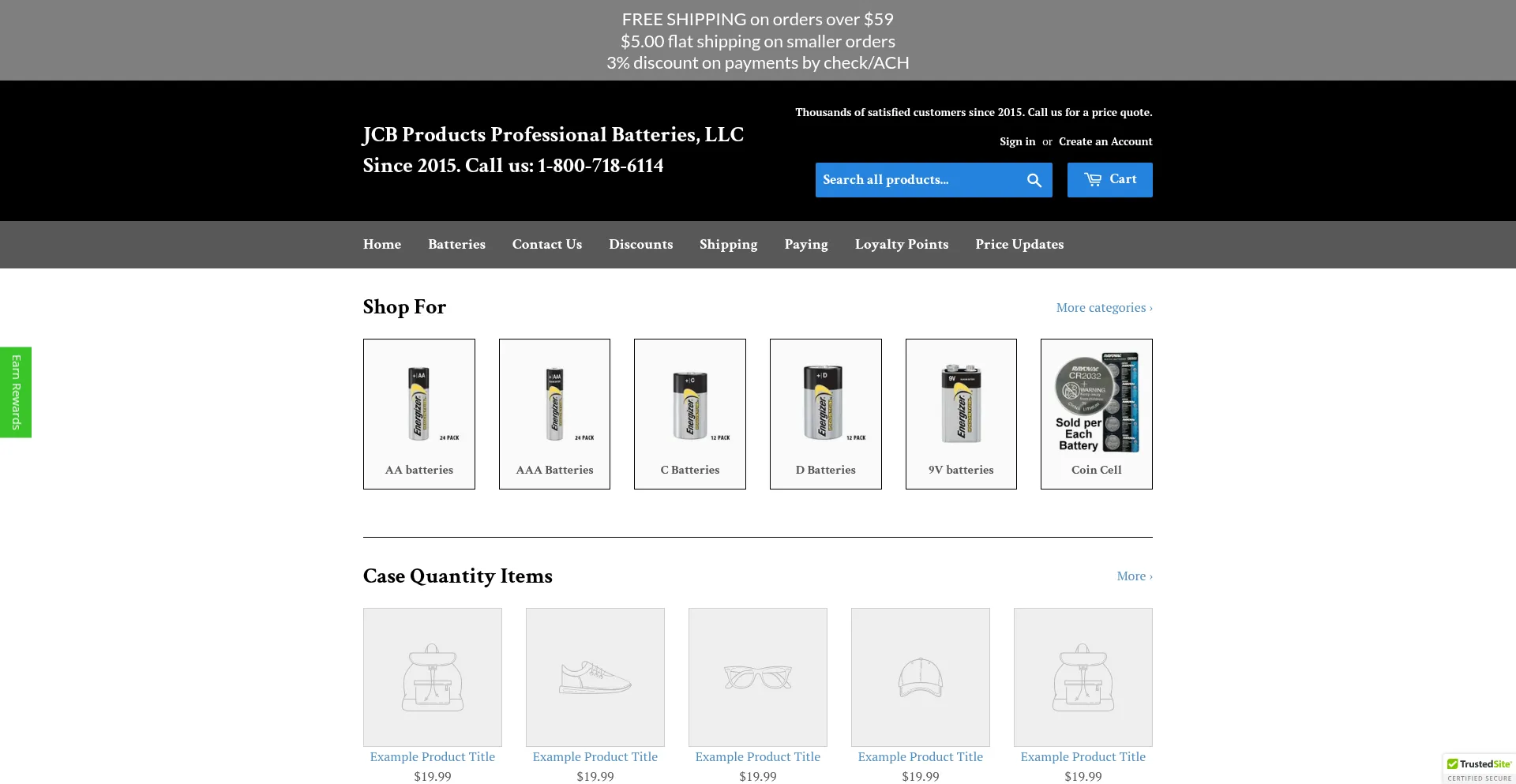Open the 9V batteries category tile

[x=961, y=414]
